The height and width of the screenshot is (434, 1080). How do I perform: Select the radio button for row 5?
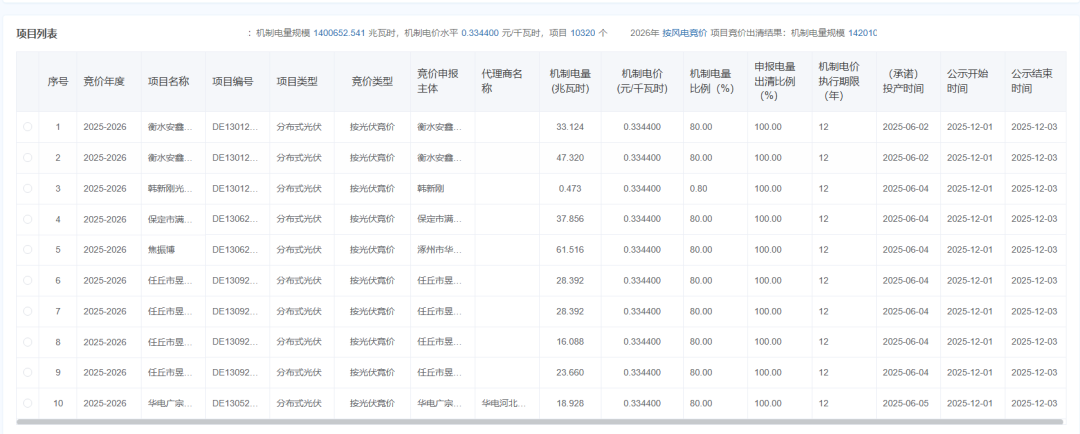click(x=27, y=250)
